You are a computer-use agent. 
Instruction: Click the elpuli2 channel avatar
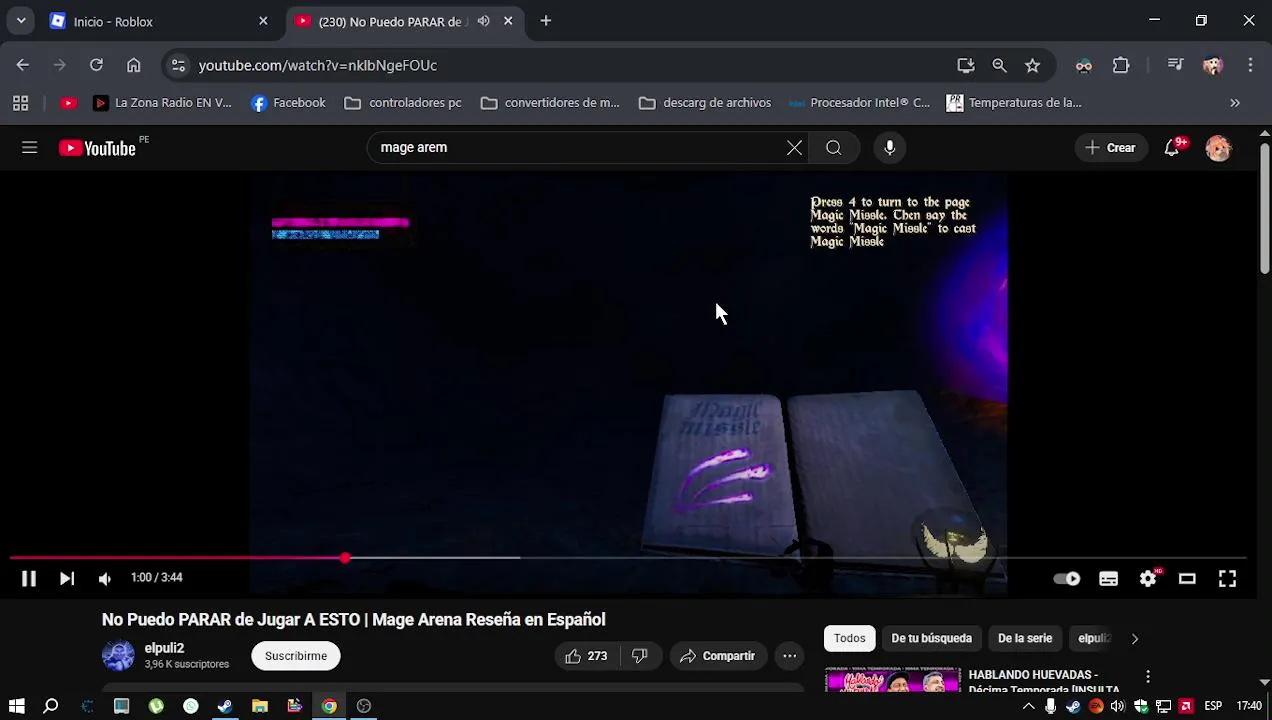pyautogui.click(x=118, y=655)
